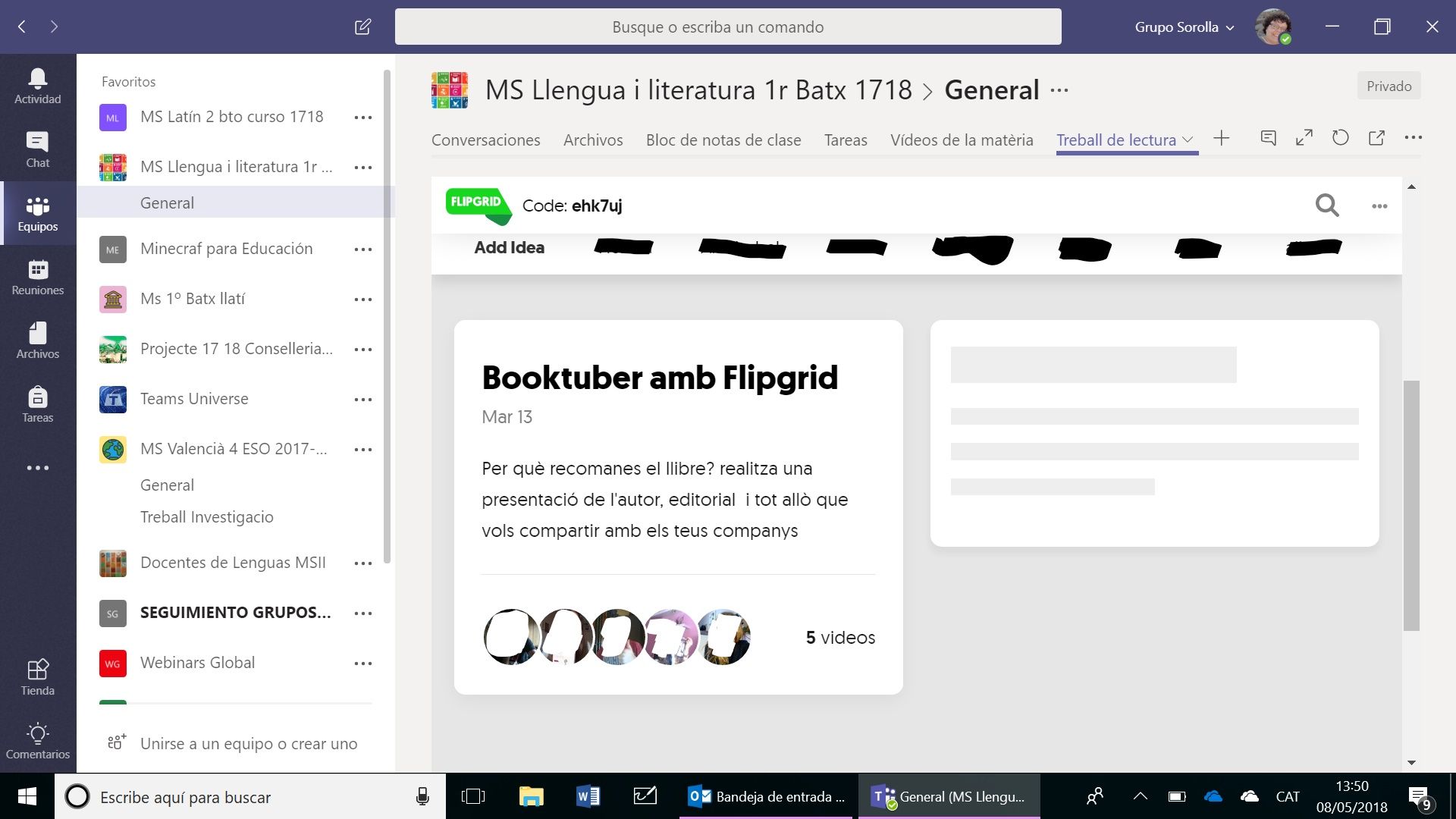Open the Actividad bell in sidebar

tap(37, 86)
